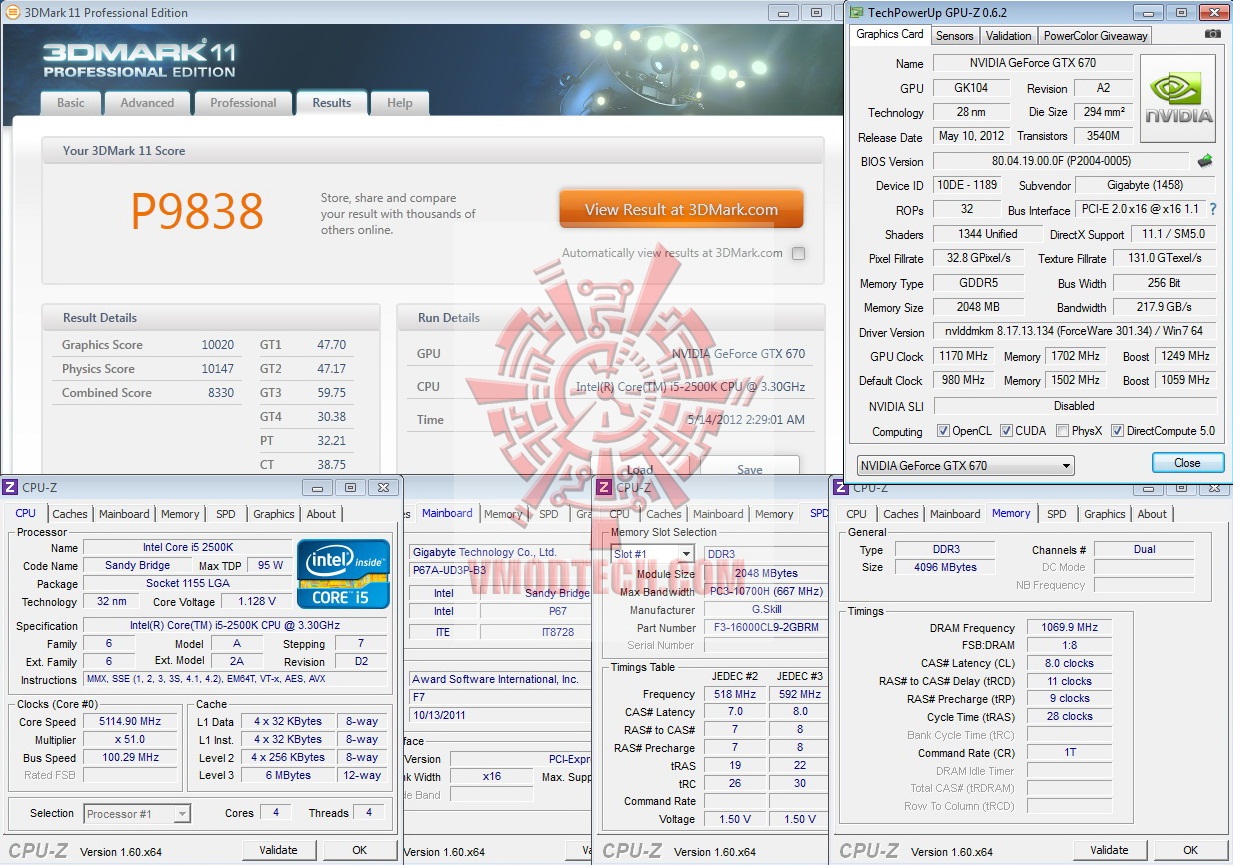Switch to the Professional tab in 3DMark
The height and width of the screenshot is (865, 1233).
coord(243,103)
